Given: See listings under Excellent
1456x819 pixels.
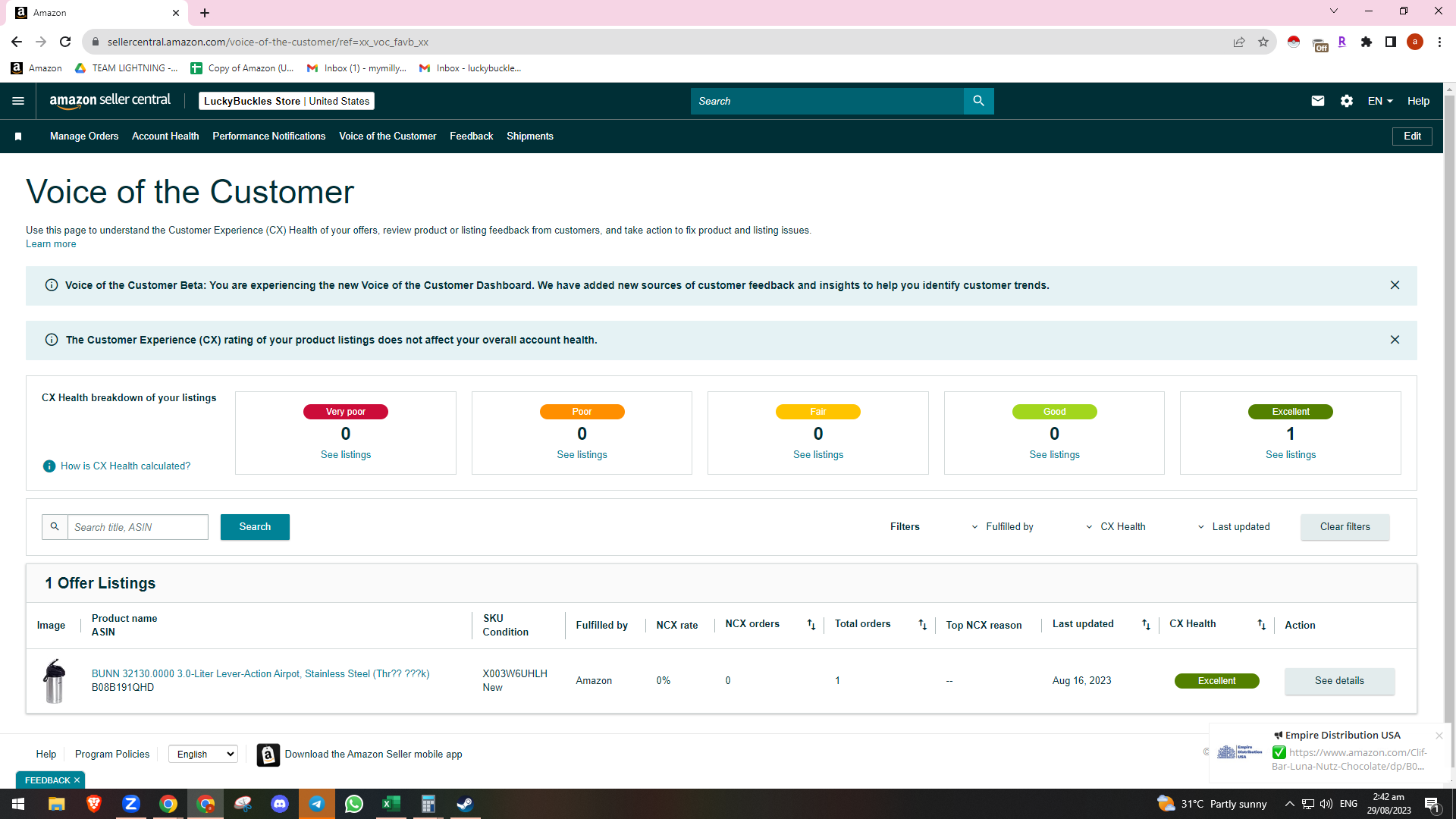Looking at the screenshot, I should (x=1291, y=455).
